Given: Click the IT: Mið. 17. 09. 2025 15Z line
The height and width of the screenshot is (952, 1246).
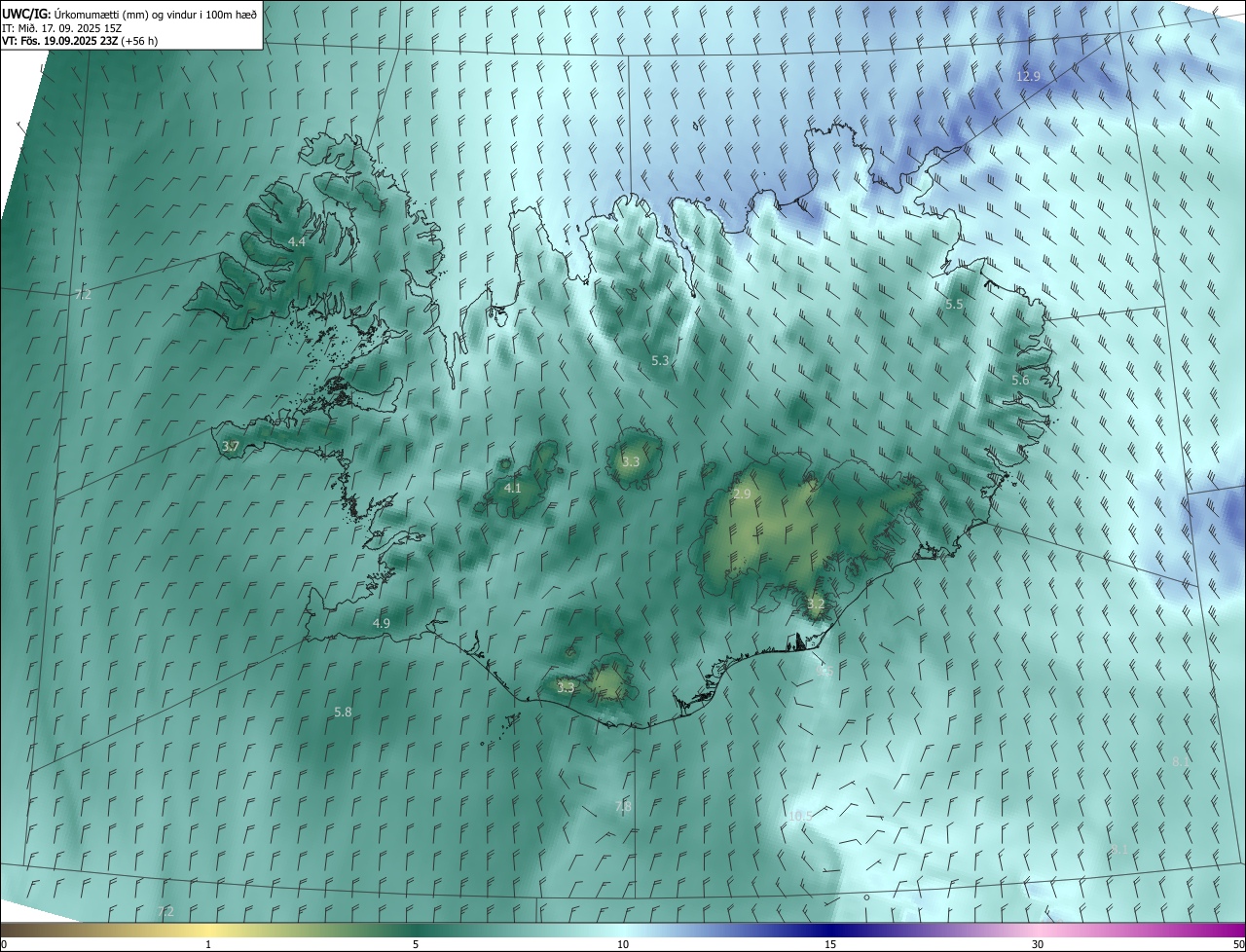Looking at the screenshot, I should (61, 28).
